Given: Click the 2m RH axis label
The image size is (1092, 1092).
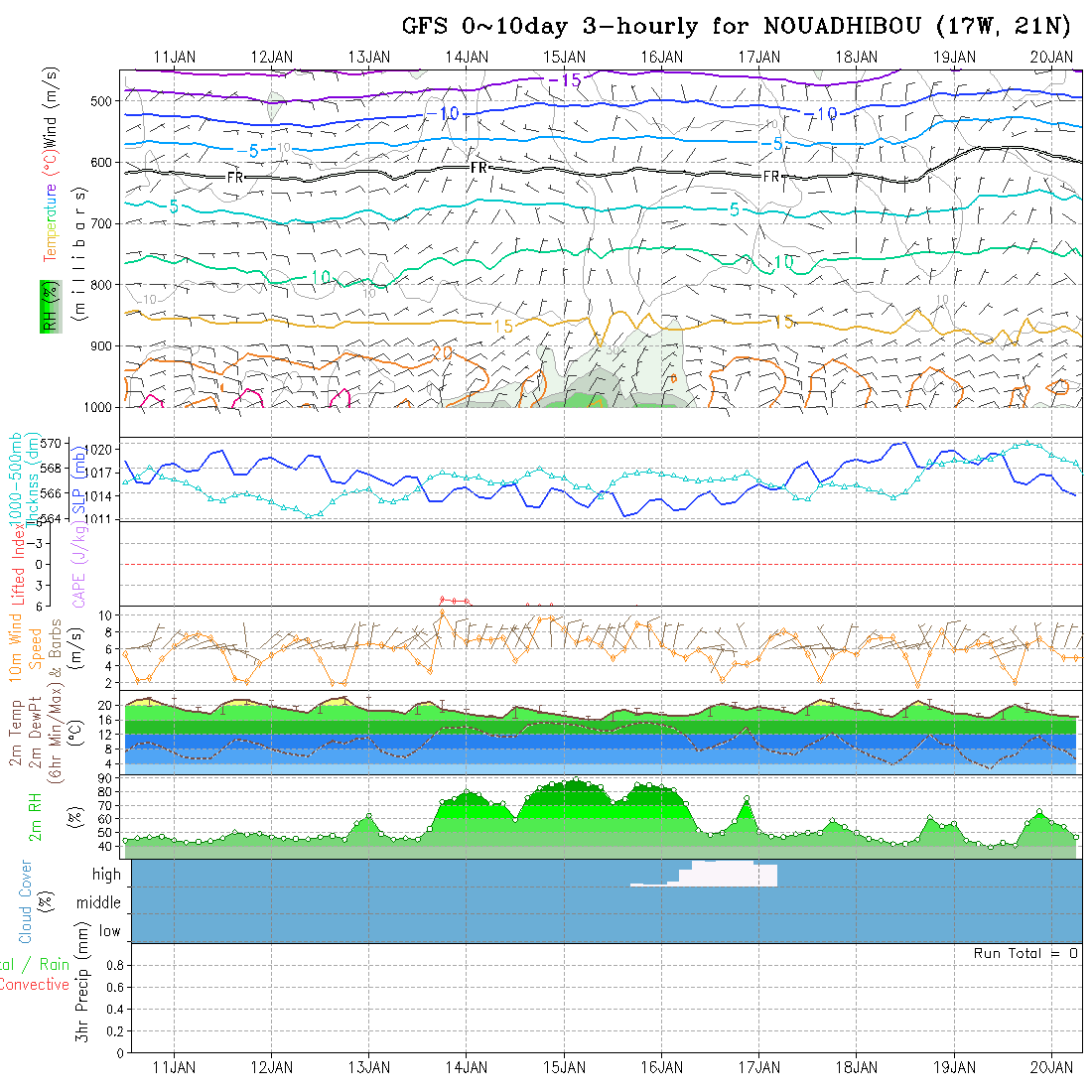Looking at the screenshot, I should pos(36,816).
